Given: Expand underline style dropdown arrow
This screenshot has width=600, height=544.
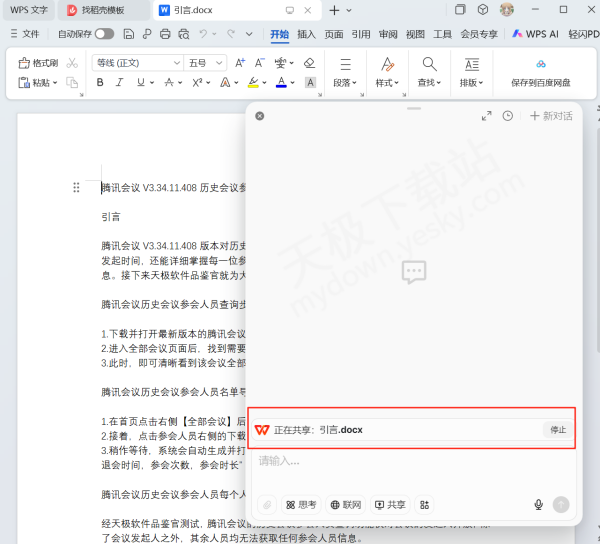Looking at the screenshot, I should click(152, 83).
